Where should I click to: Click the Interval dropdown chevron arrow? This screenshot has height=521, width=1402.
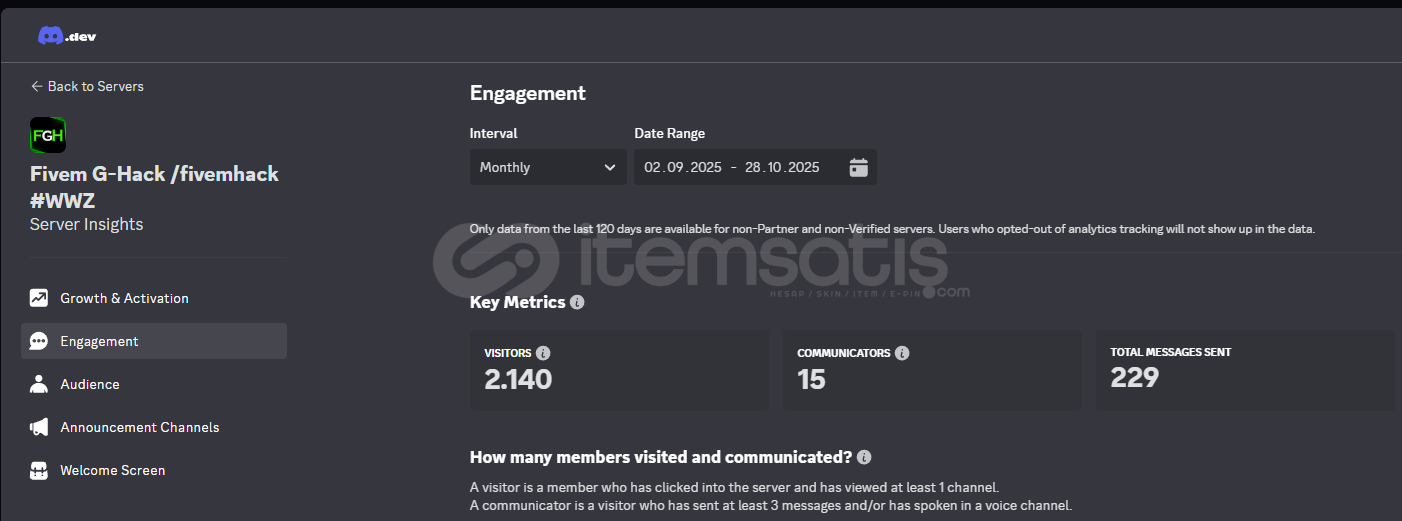(610, 167)
